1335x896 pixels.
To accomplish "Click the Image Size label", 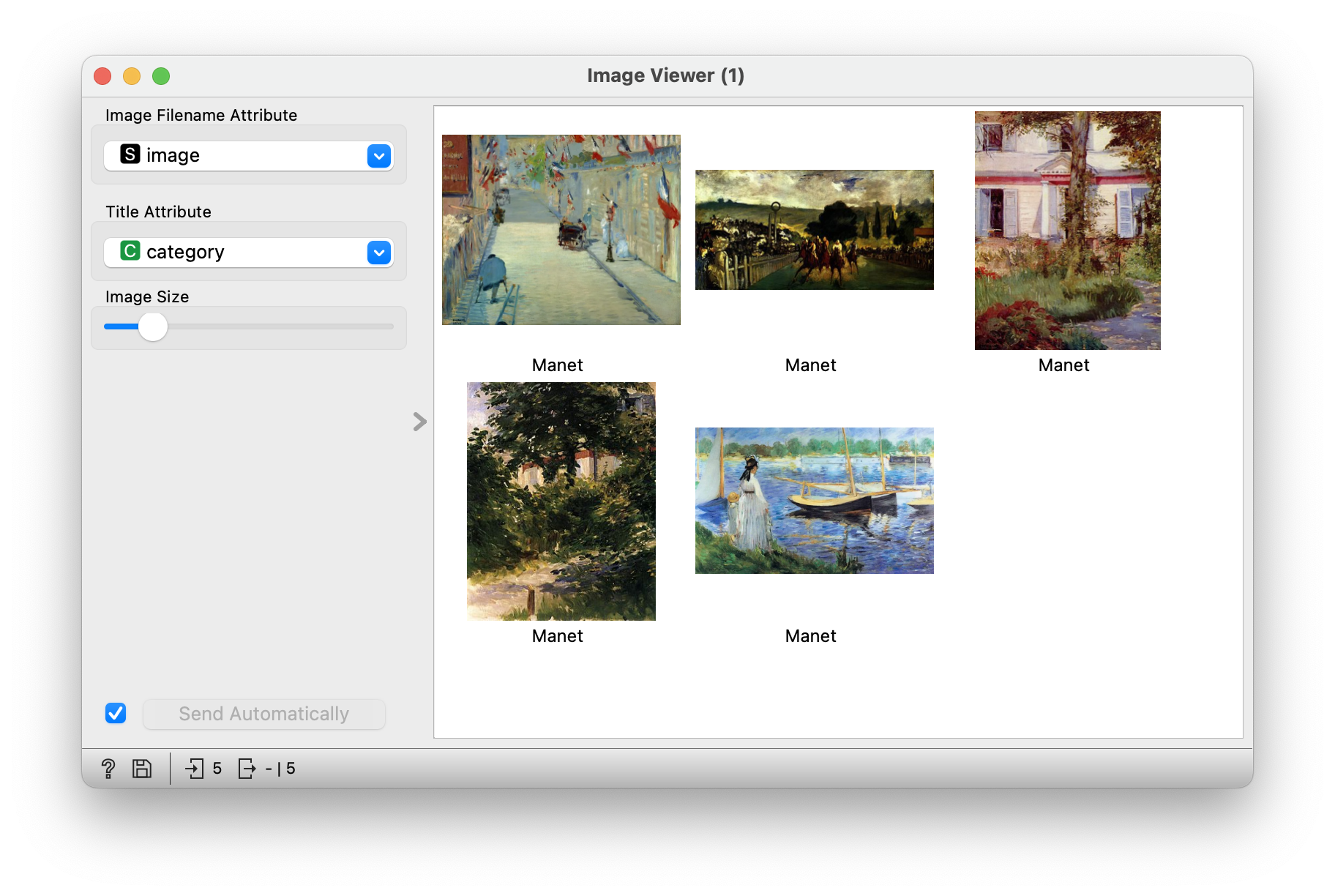I will [147, 296].
